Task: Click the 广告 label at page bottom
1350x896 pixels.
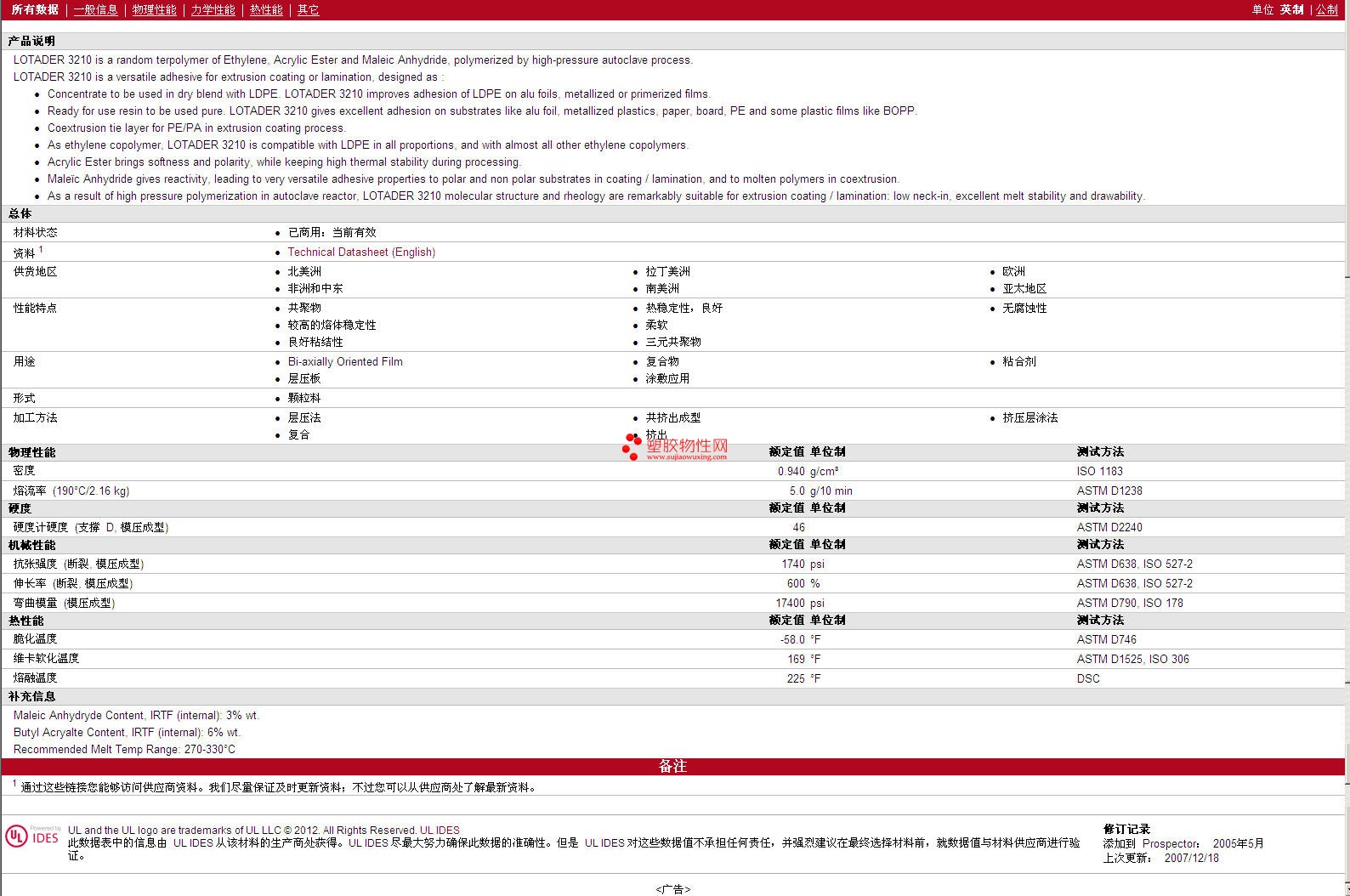Action: [673, 889]
